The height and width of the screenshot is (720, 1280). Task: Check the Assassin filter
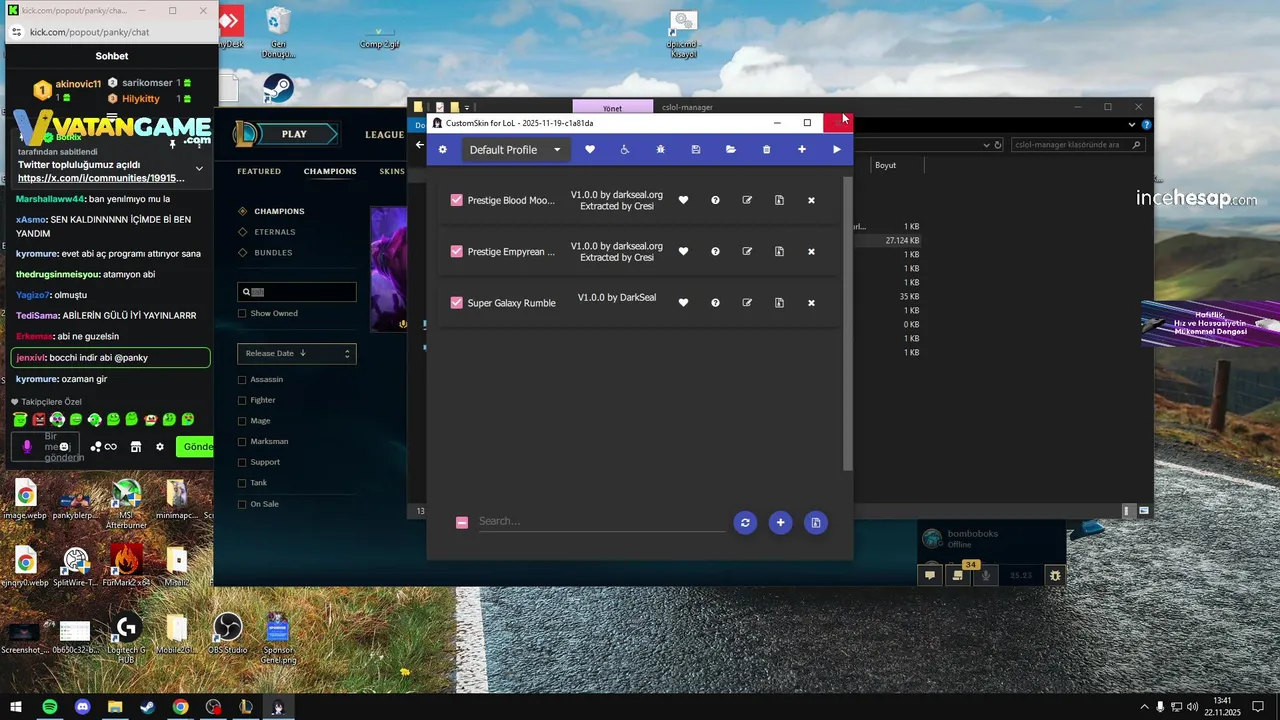tap(242, 379)
